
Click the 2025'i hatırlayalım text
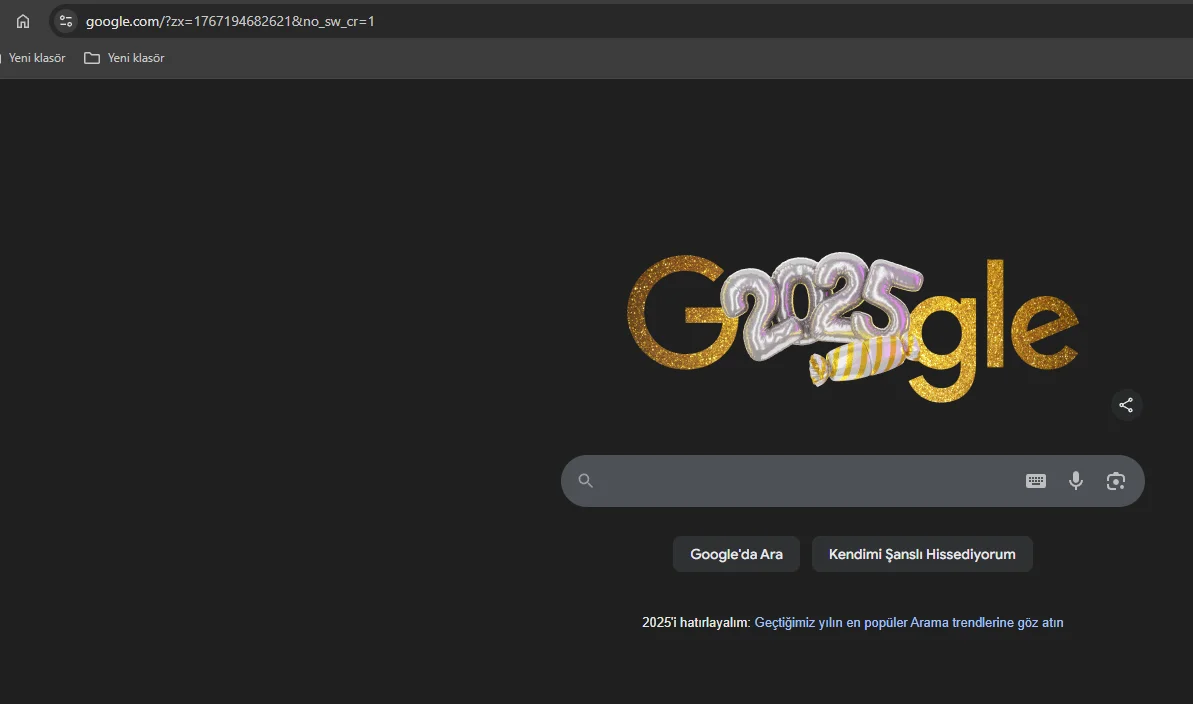[695, 623]
